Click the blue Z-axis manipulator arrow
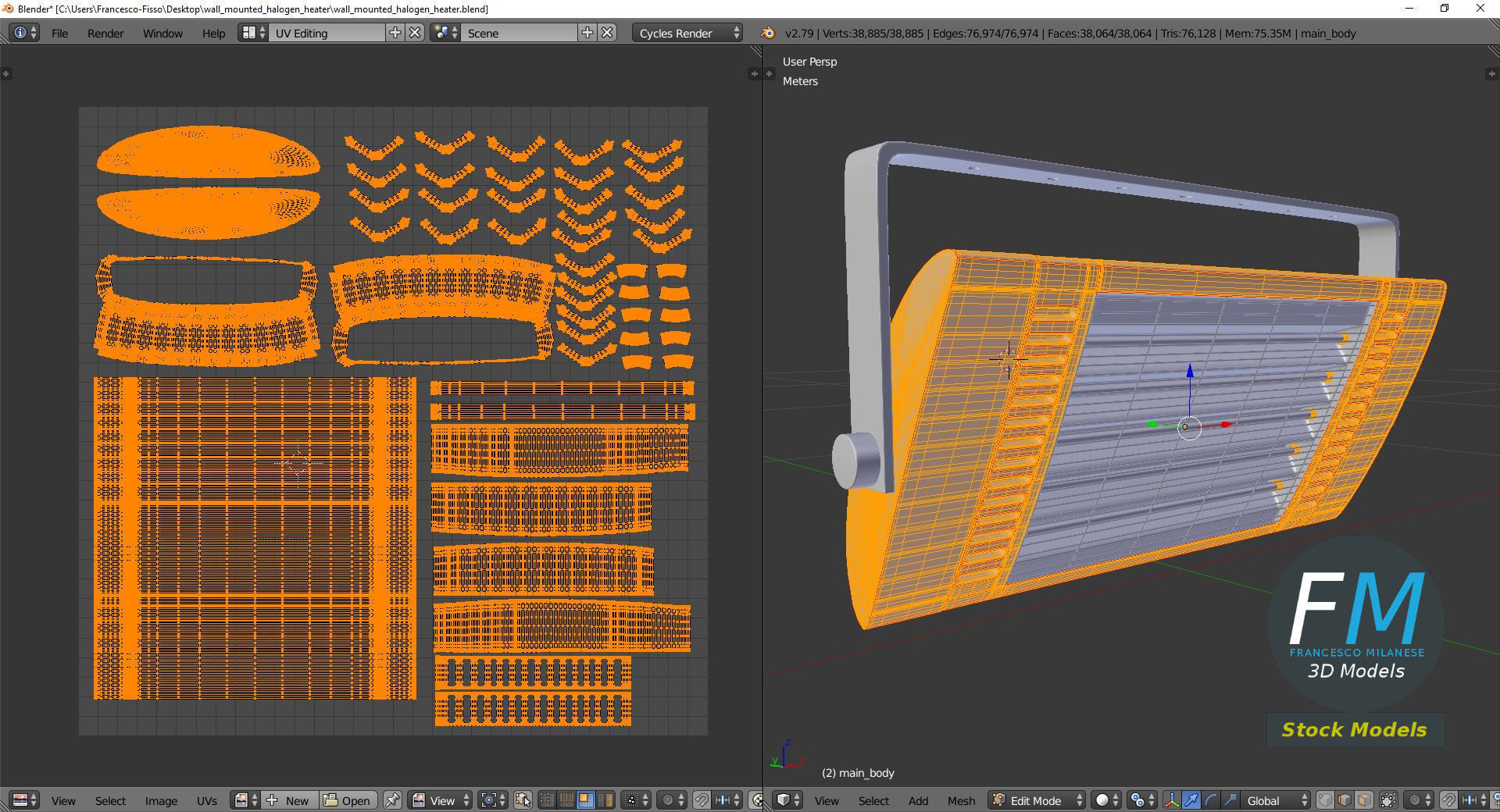The height and width of the screenshot is (812, 1500). click(x=1190, y=372)
